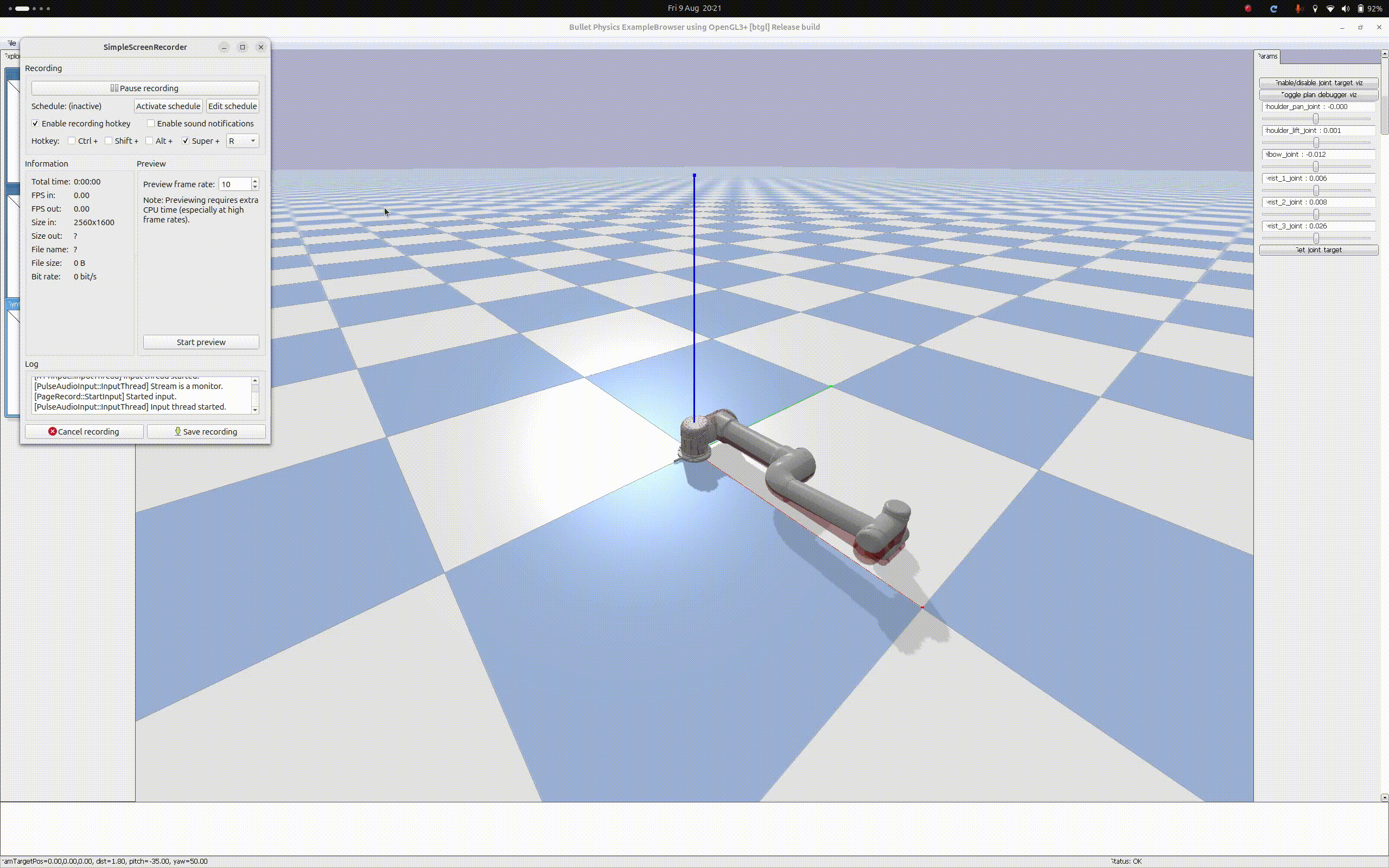
Task: Click the red recording indicator tray icon
Action: click(x=1248, y=9)
